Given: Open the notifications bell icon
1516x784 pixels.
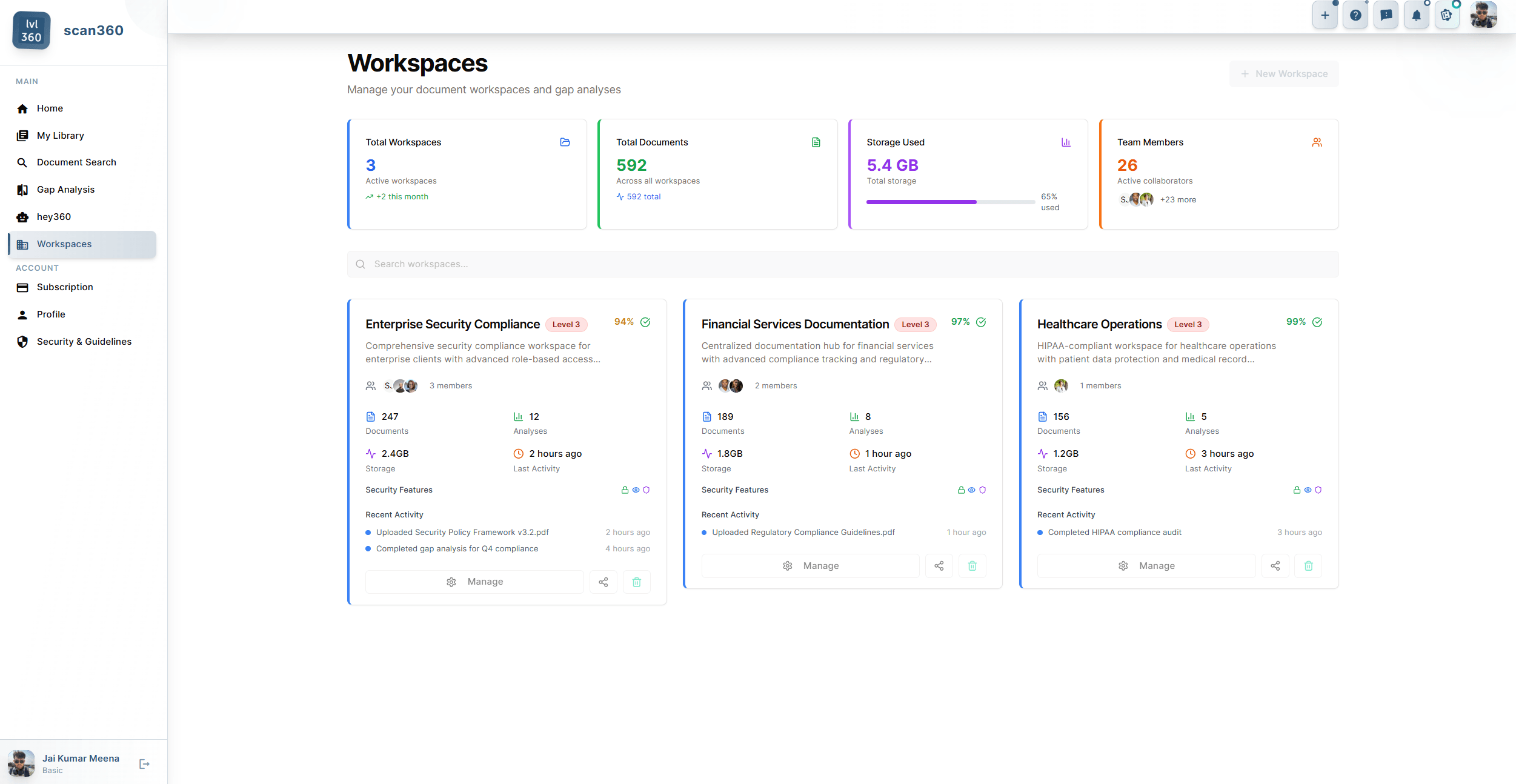Looking at the screenshot, I should 1417,15.
